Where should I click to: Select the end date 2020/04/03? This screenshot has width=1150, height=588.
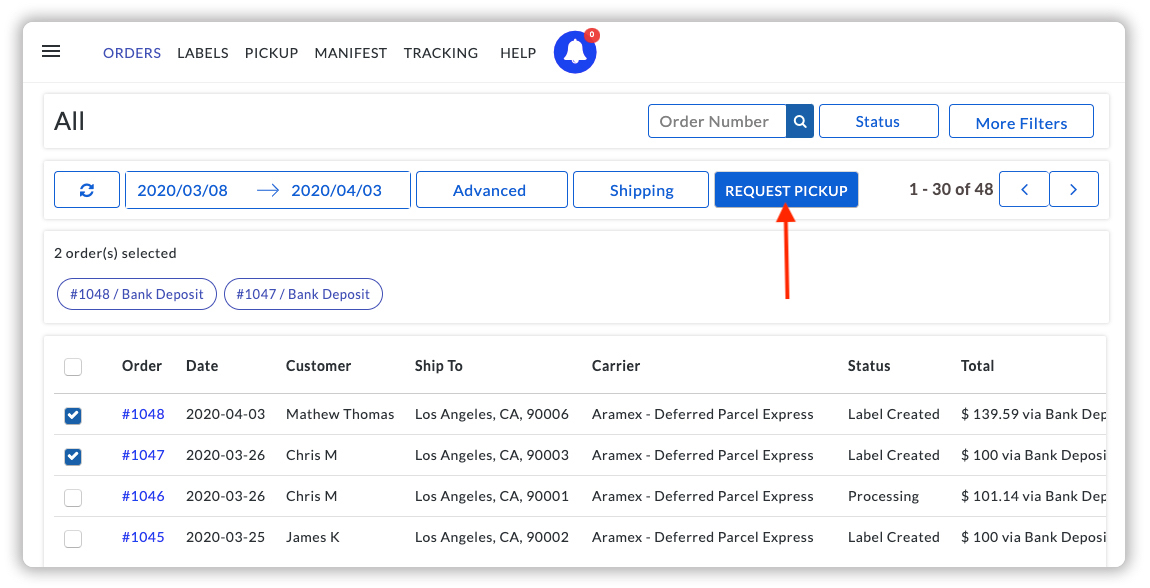[337, 191]
